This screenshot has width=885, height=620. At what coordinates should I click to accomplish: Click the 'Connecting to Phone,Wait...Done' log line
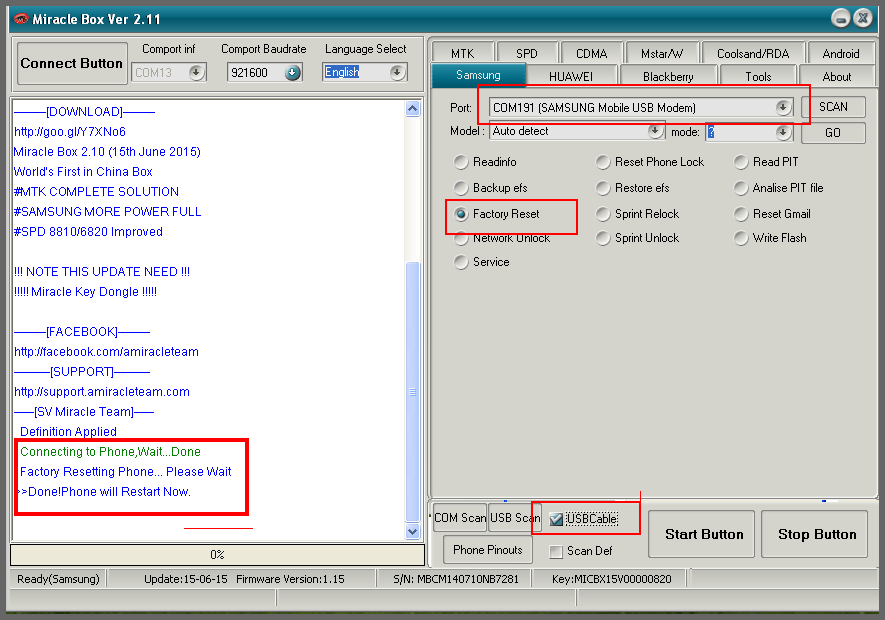pos(110,452)
